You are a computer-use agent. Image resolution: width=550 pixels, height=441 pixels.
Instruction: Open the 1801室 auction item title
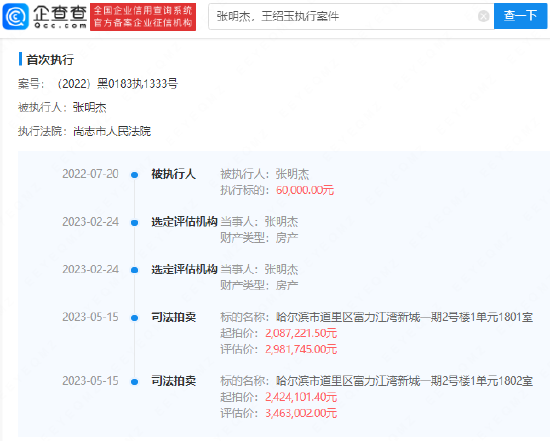click(x=404, y=317)
